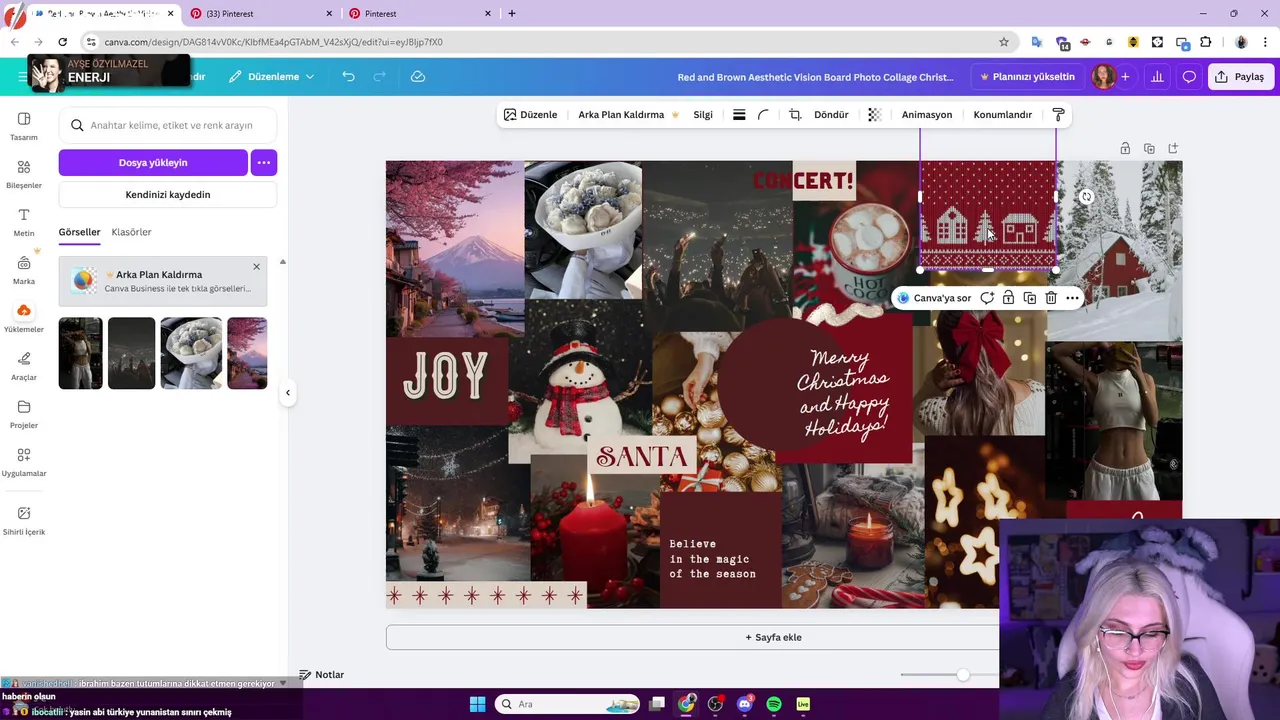Image resolution: width=1280 pixels, height=720 pixels.
Task: Click Canva'ya sor in floating toolbar
Action: 935,298
